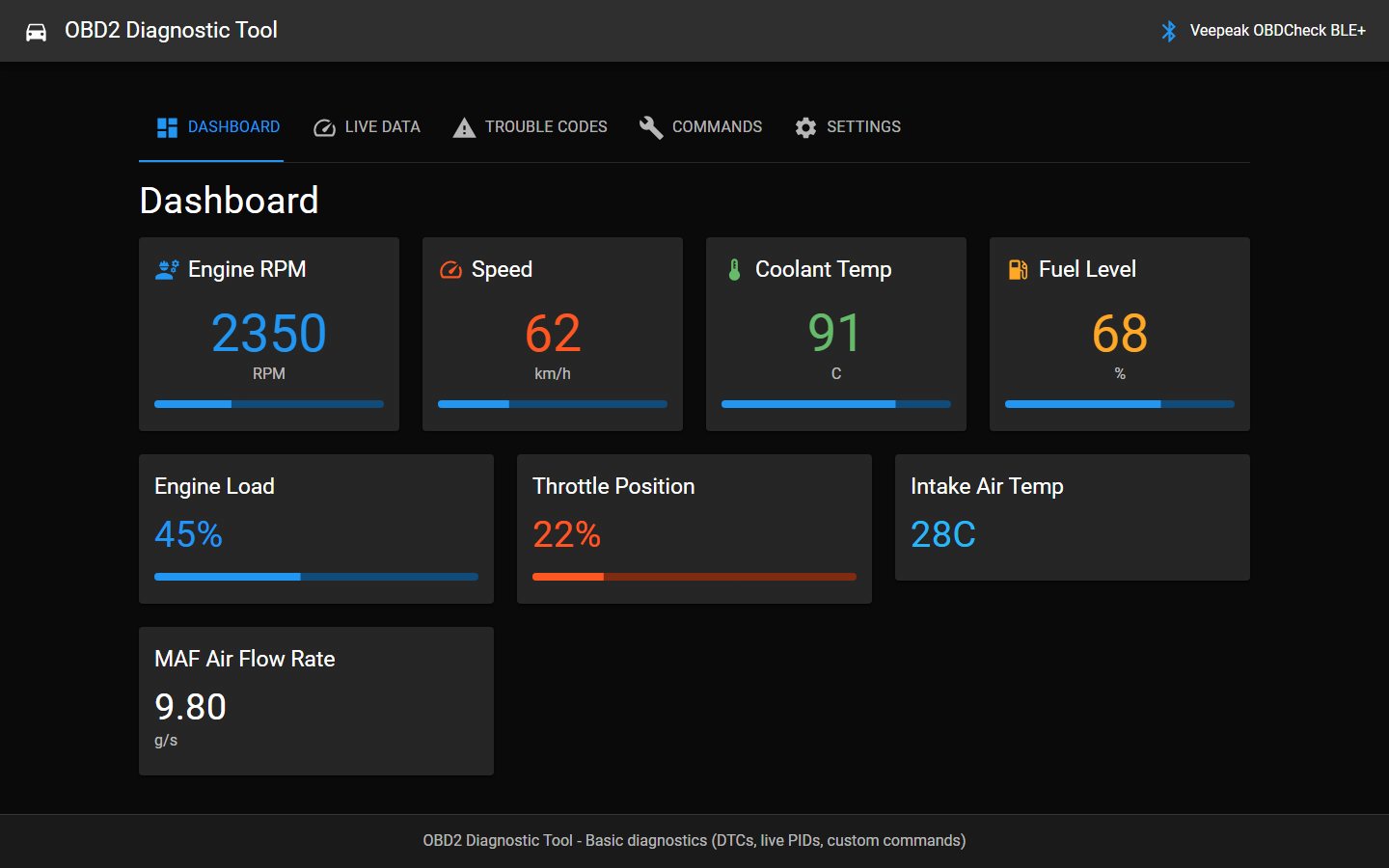The width and height of the screenshot is (1389, 868).
Task: Click the car icon in the header
Action: (x=36, y=32)
